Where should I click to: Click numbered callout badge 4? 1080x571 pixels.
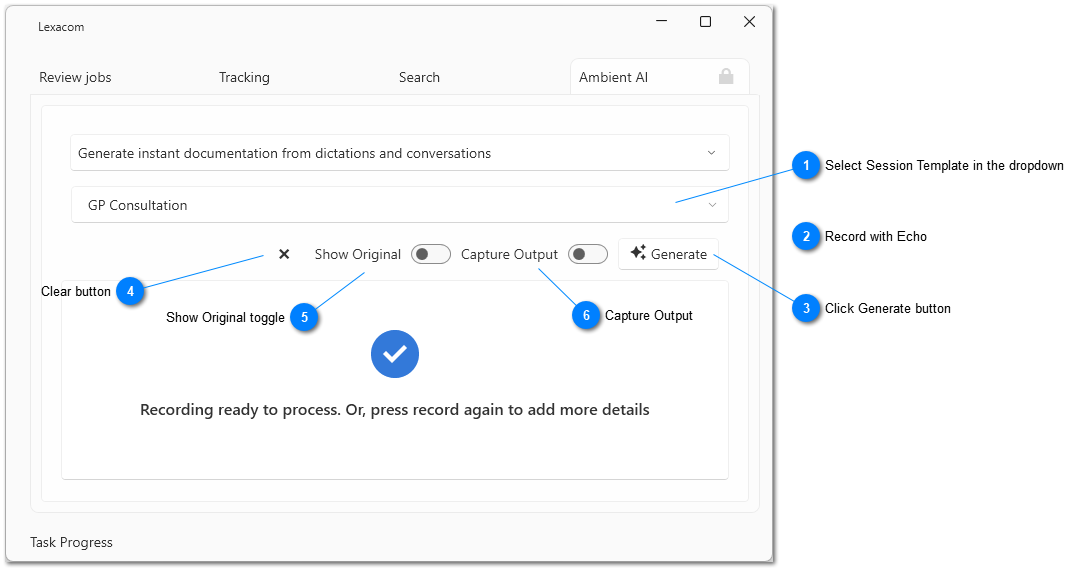tap(130, 292)
